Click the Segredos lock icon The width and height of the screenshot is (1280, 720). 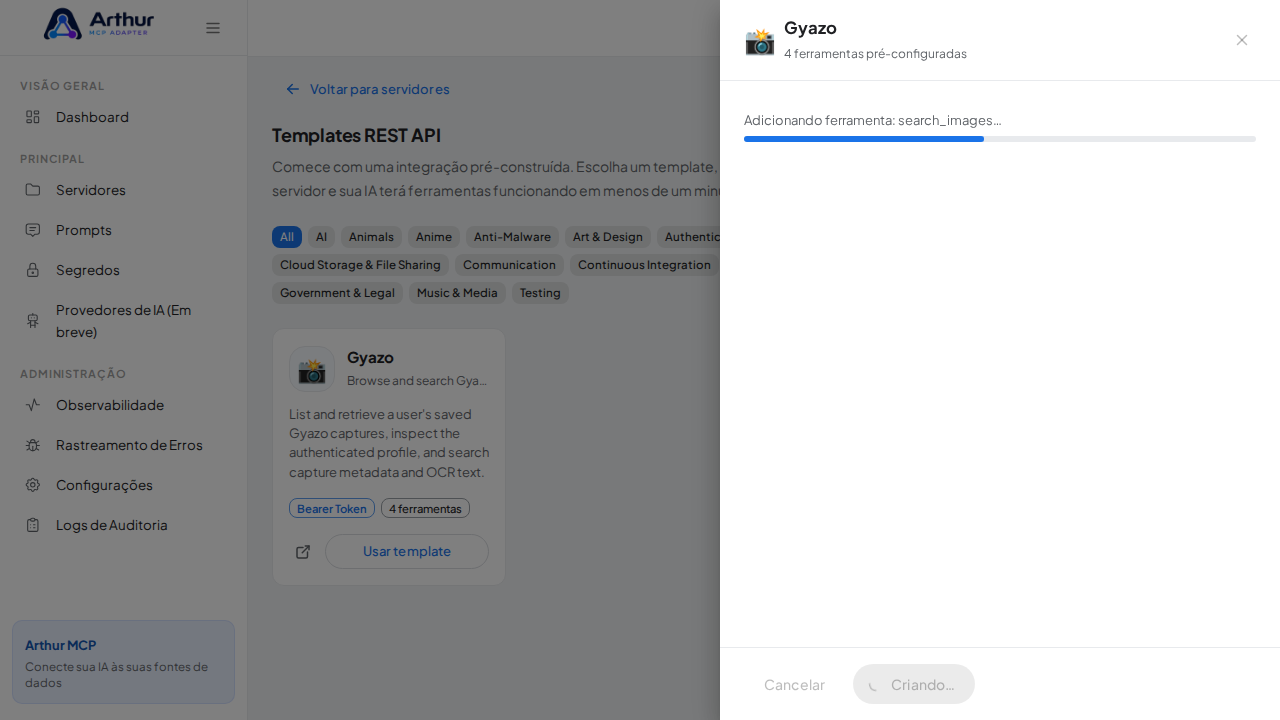coord(33,270)
